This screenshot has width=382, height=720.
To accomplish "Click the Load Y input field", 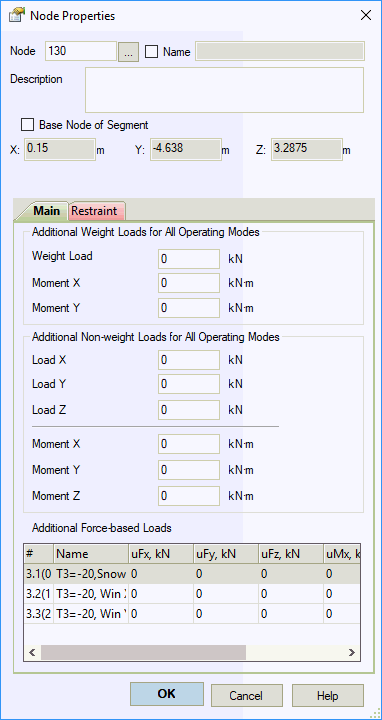I will (x=189, y=384).
